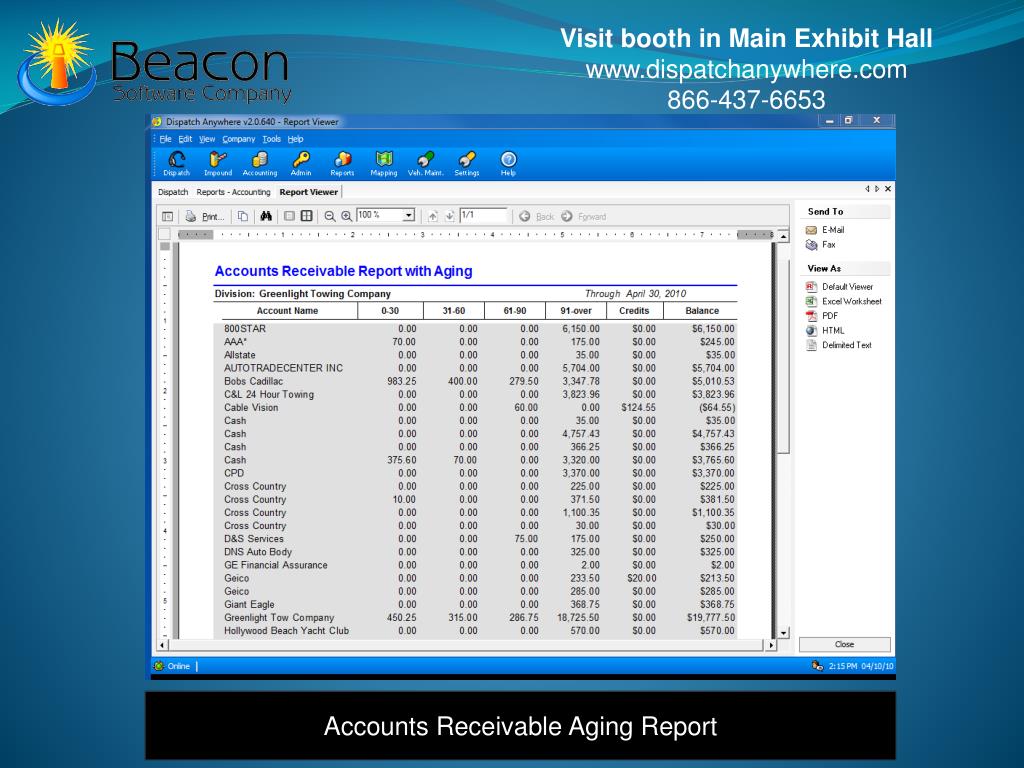The height and width of the screenshot is (768, 1024).
Task: Open the Veh. Maint. toolbar icon
Action: click(x=425, y=163)
